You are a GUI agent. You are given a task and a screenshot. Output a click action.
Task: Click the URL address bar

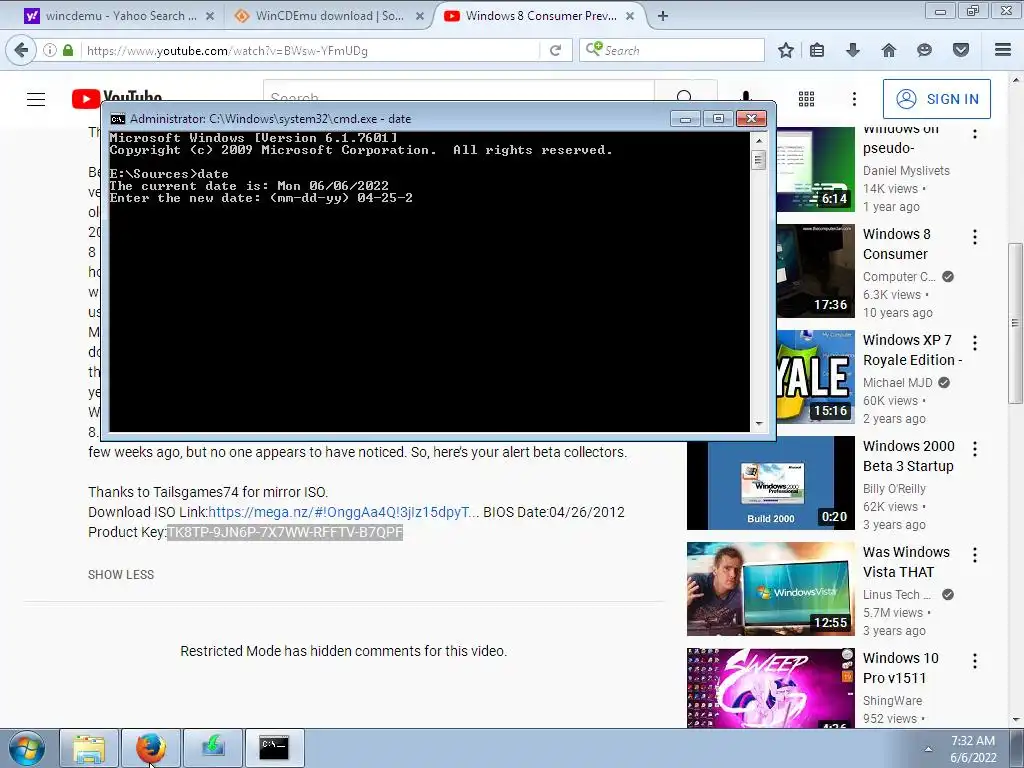point(310,50)
